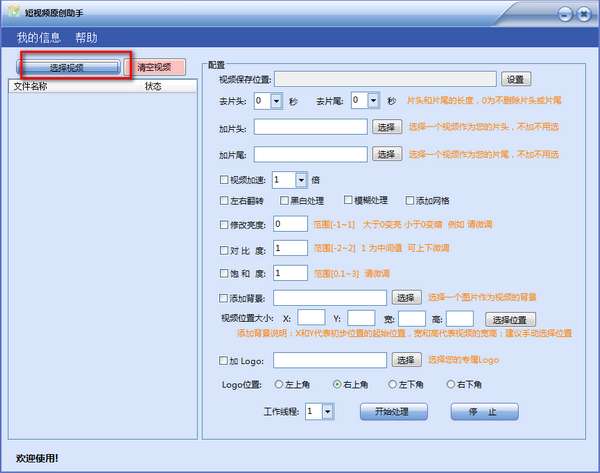Select the 左上角 logo position
Viewport: 600px width, 473px height.
tap(279, 384)
